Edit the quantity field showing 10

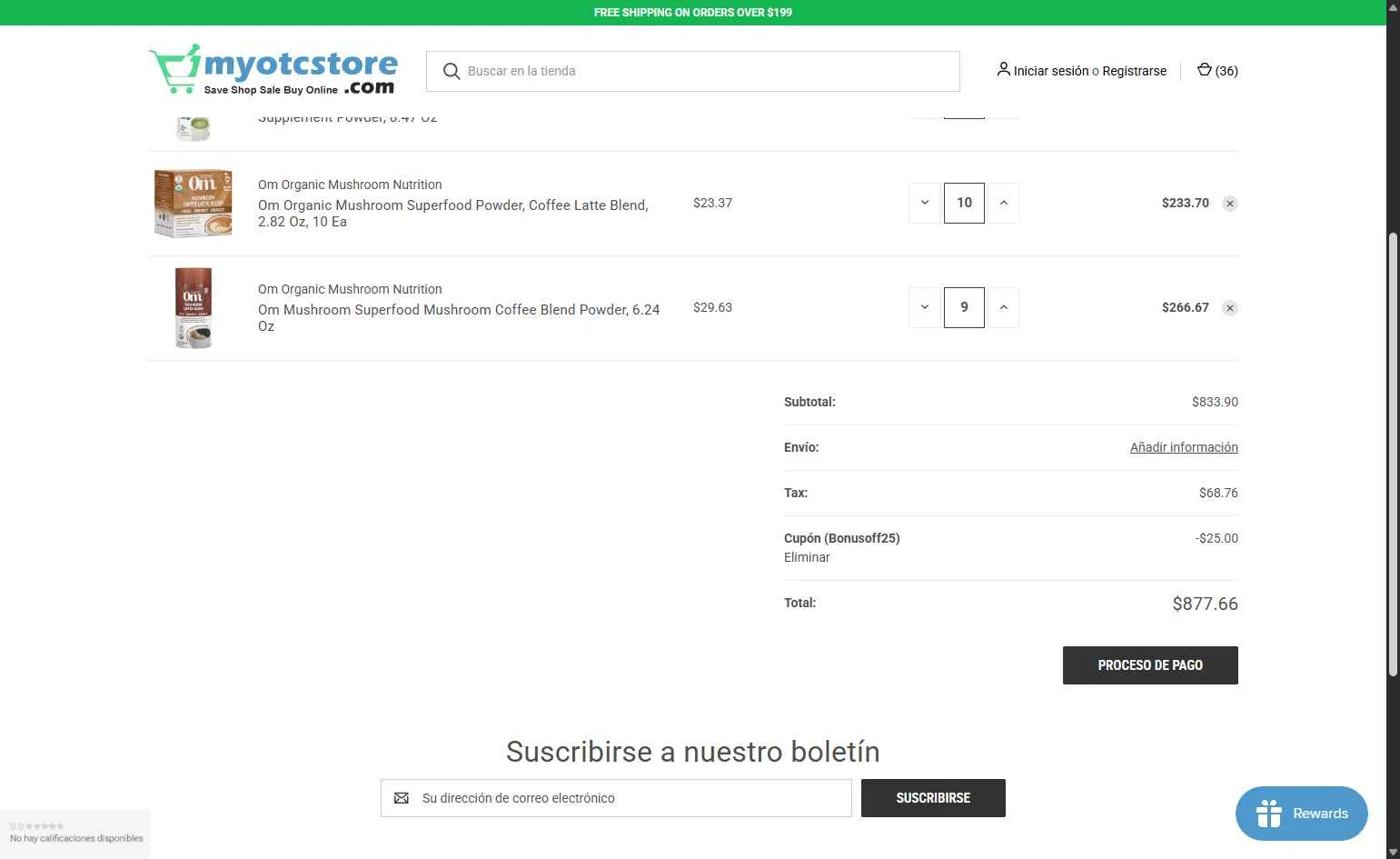point(964,203)
